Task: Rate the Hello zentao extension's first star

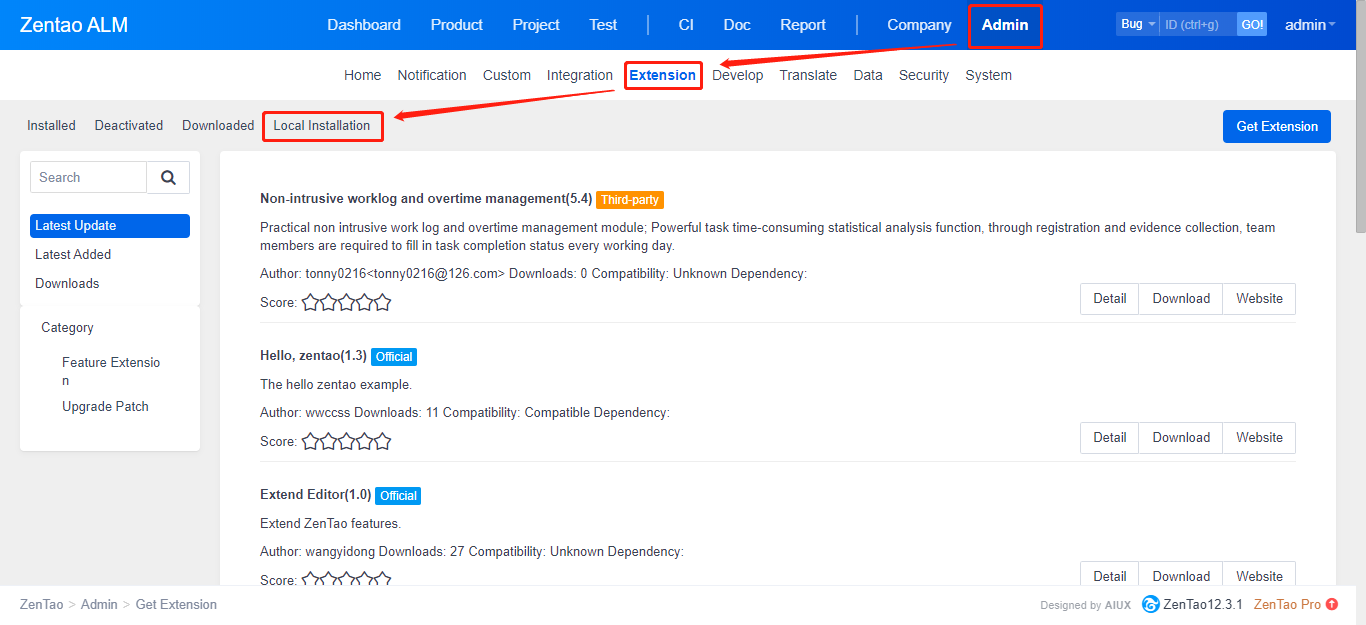Action: point(310,442)
